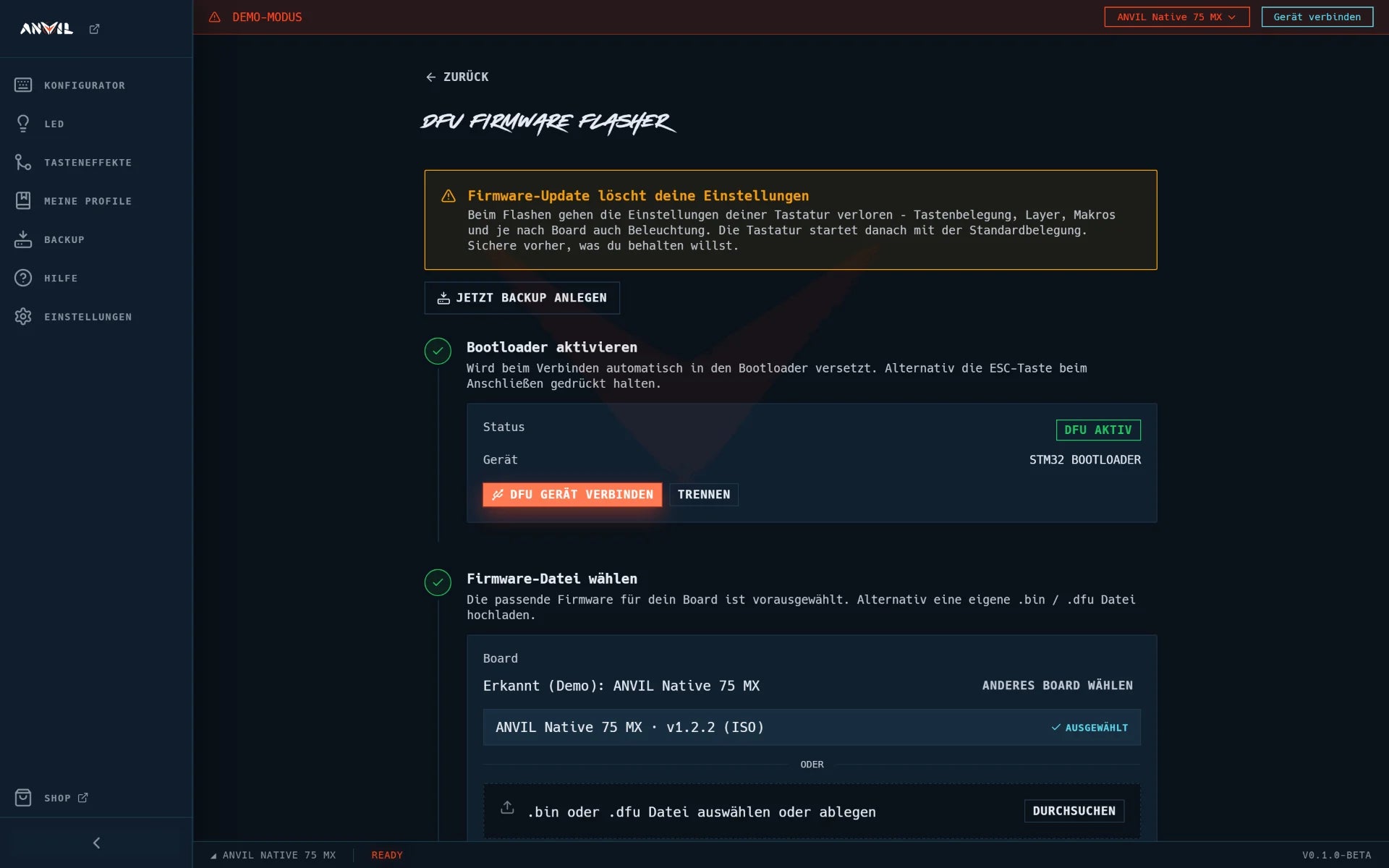Click Anderes Board wählen link

pos(1057,686)
